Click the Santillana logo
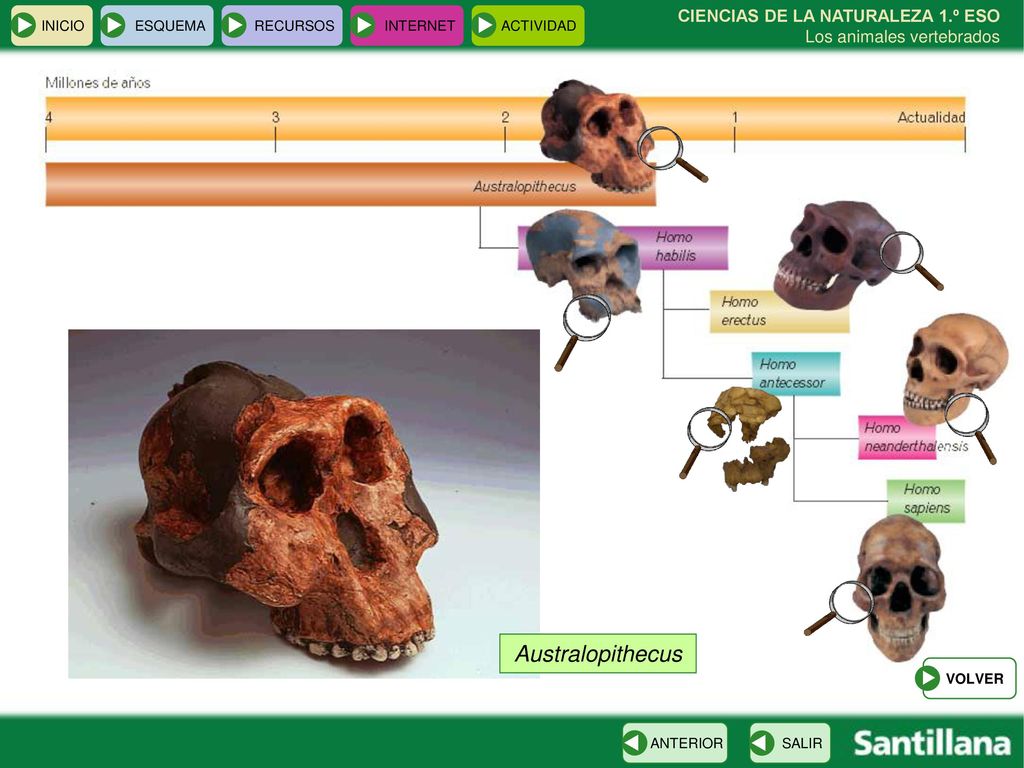 point(932,743)
